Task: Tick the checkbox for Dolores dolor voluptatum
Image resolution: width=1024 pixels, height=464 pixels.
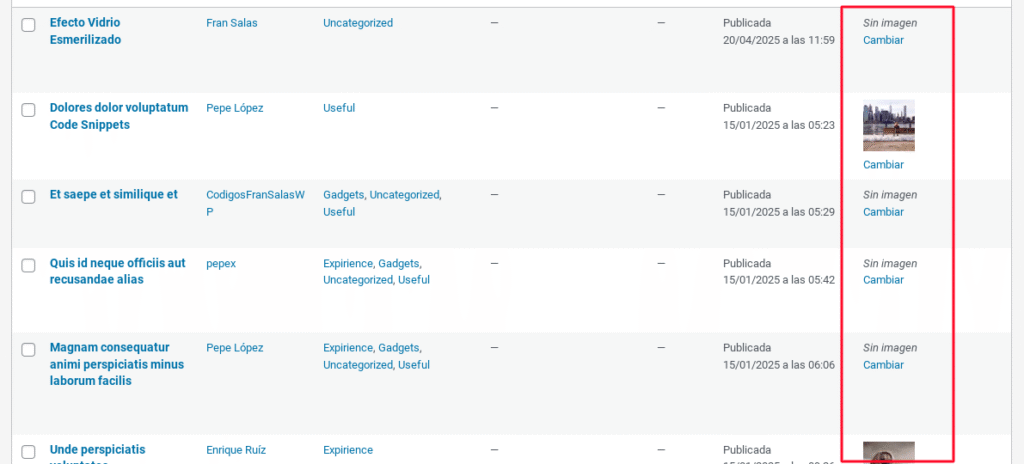Action: [28, 110]
